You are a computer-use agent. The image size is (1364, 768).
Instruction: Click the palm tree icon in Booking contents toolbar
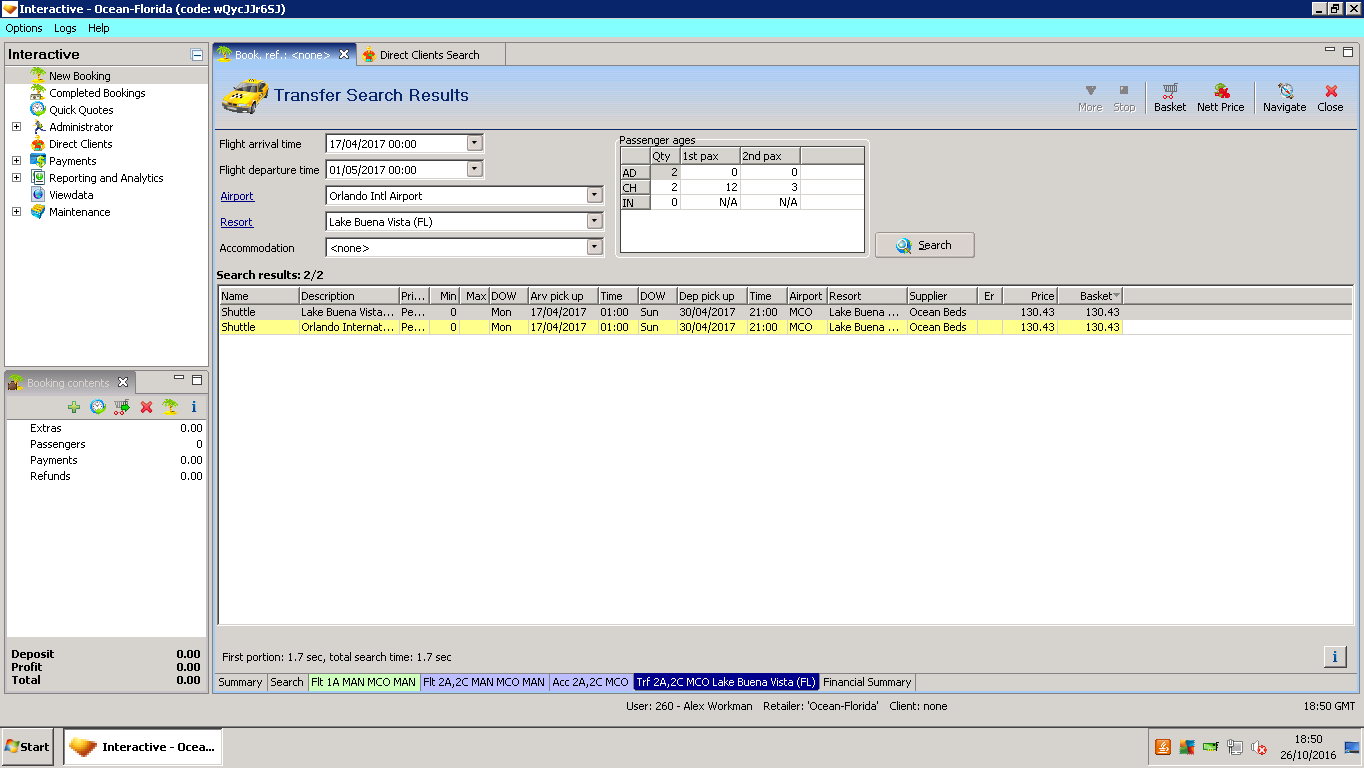170,407
